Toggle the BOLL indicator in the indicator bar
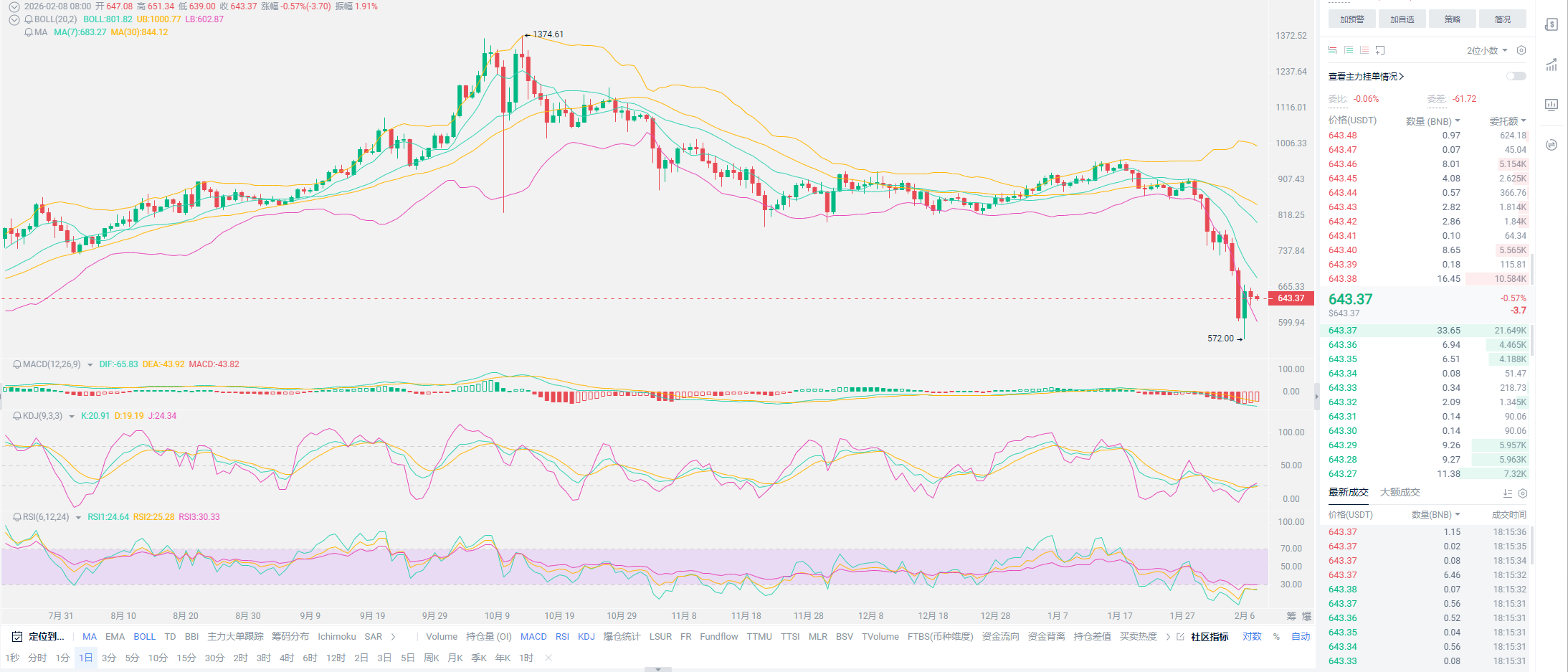The image size is (1568, 672). pos(144,637)
